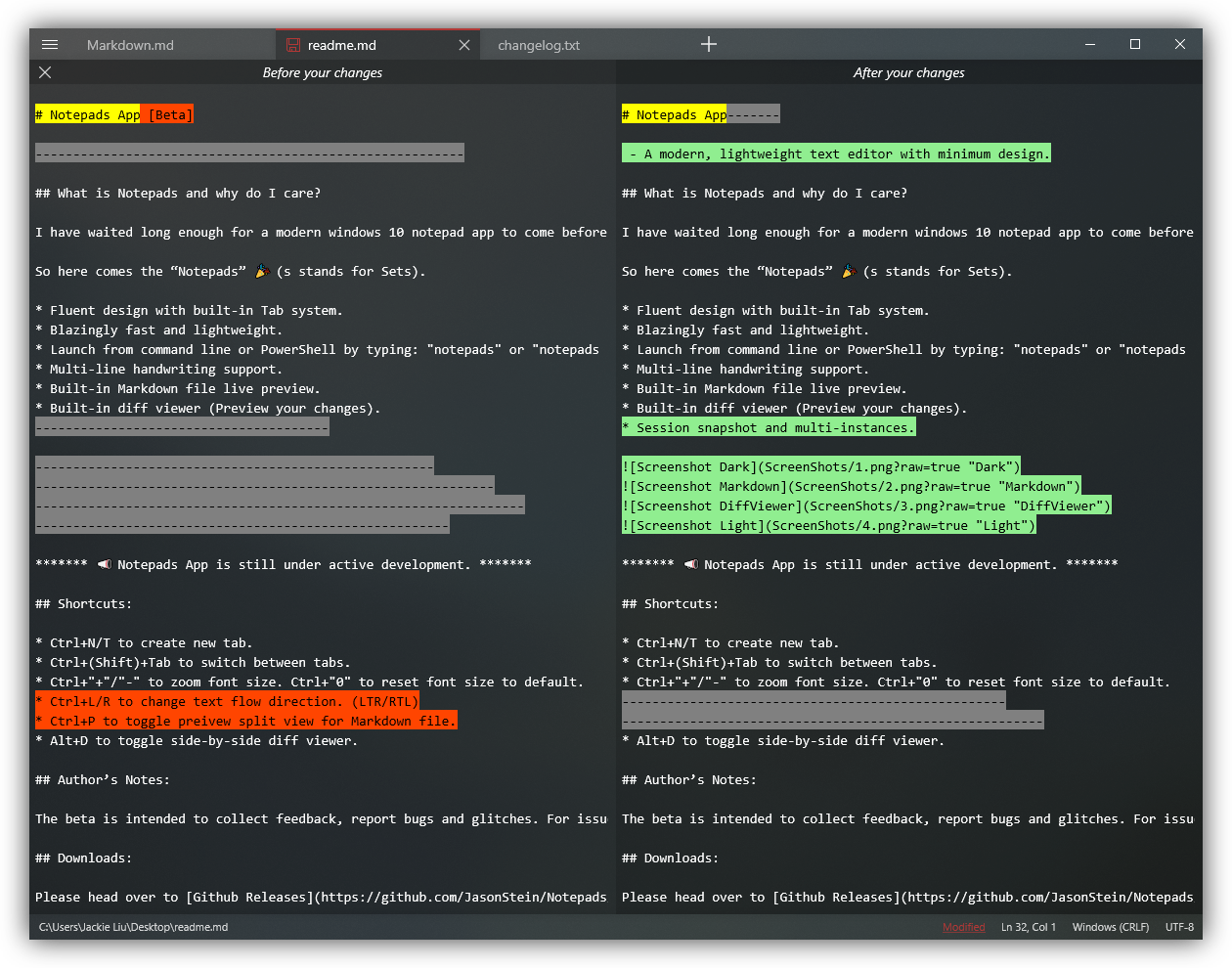
Task: Click 'Multi-line handwriting support' in left pane
Action: coord(158,369)
